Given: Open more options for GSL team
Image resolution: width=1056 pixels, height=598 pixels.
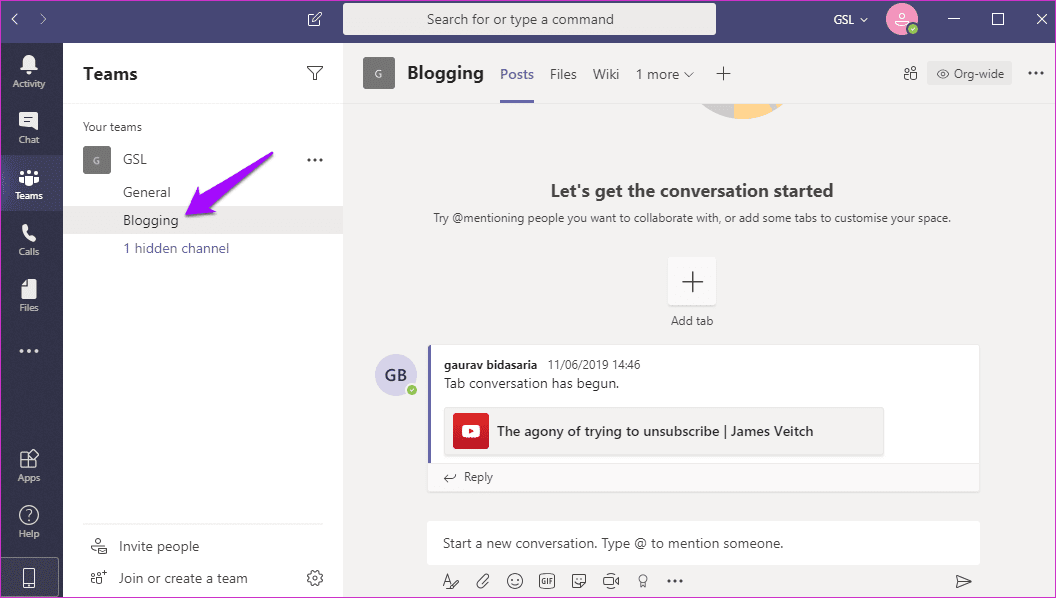Looking at the screenshot, I should coord(315,160).
